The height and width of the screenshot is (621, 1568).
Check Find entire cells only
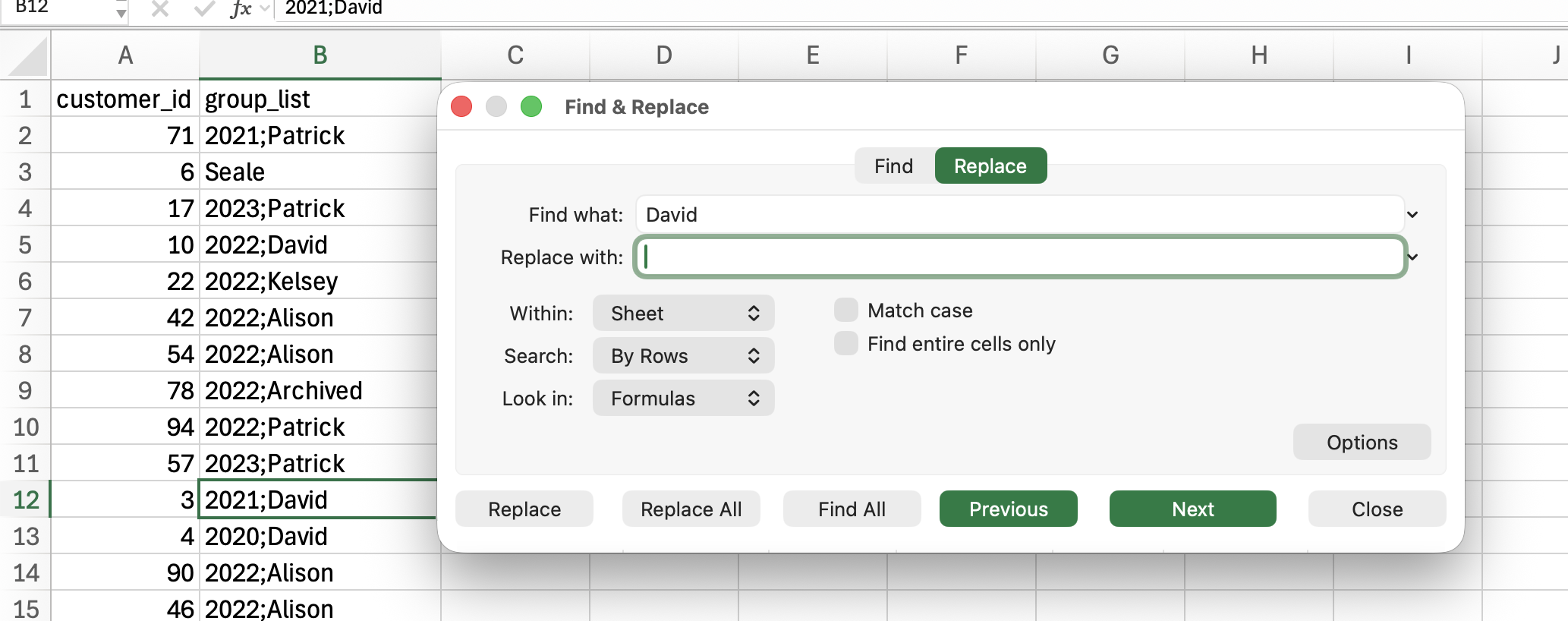pos(846,344)
